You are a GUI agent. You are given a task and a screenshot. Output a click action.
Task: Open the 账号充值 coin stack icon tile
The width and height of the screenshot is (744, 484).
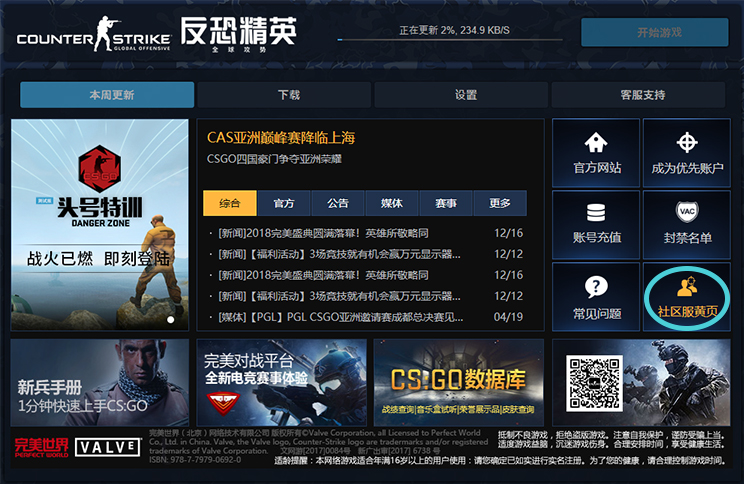pyautogui.click(x=596, y=224)
